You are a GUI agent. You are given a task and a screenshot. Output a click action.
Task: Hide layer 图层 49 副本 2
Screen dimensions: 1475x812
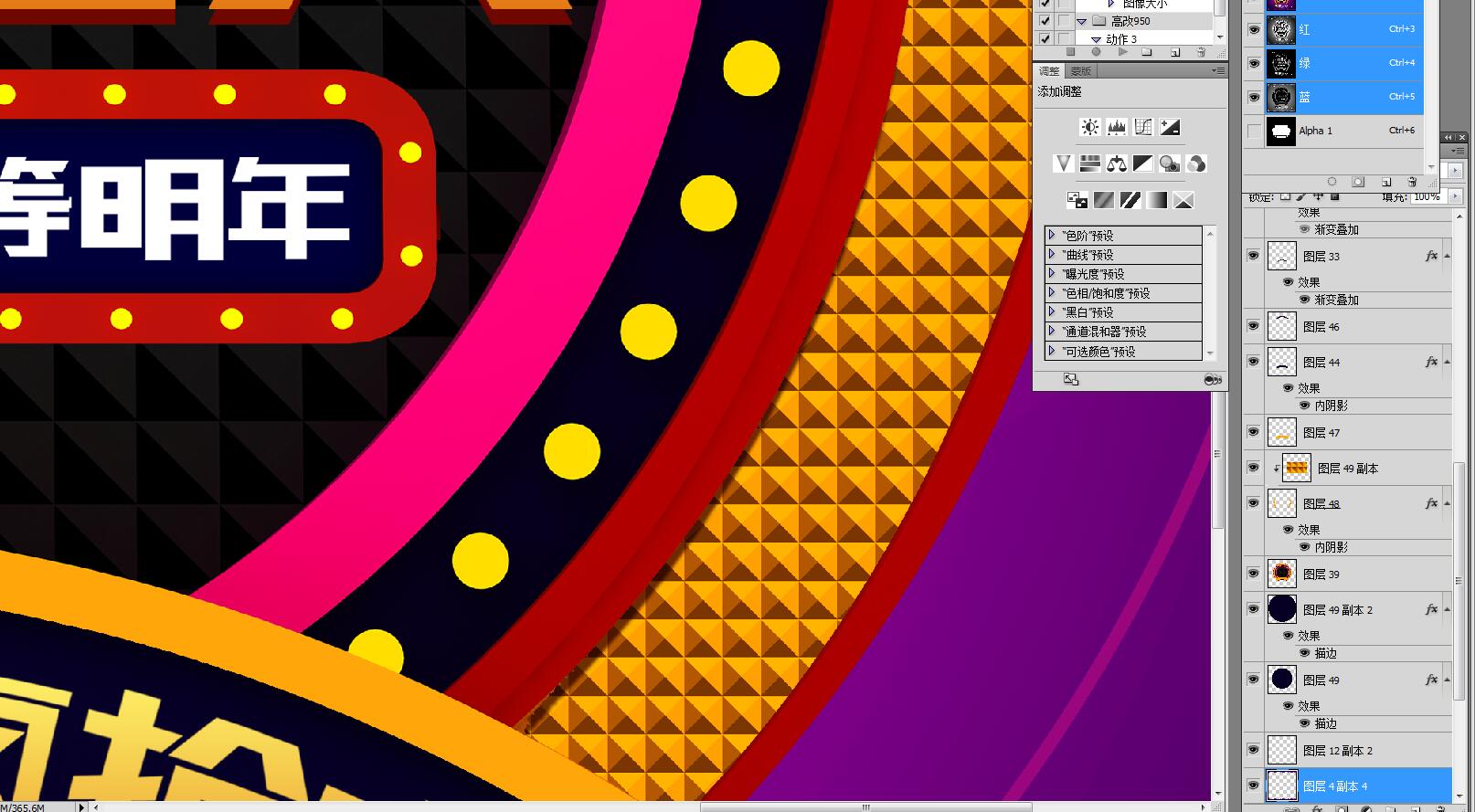1253,609
